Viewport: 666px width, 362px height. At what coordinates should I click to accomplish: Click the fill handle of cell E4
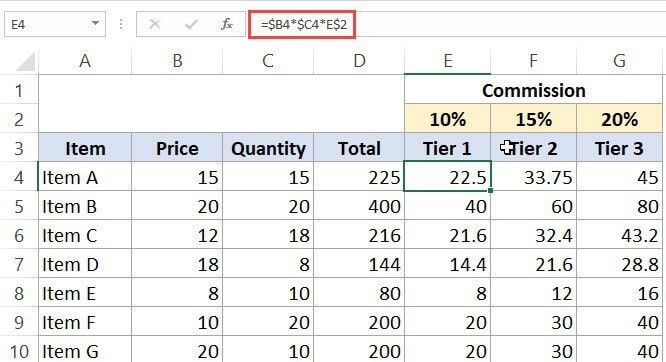[x=491, y=191]
